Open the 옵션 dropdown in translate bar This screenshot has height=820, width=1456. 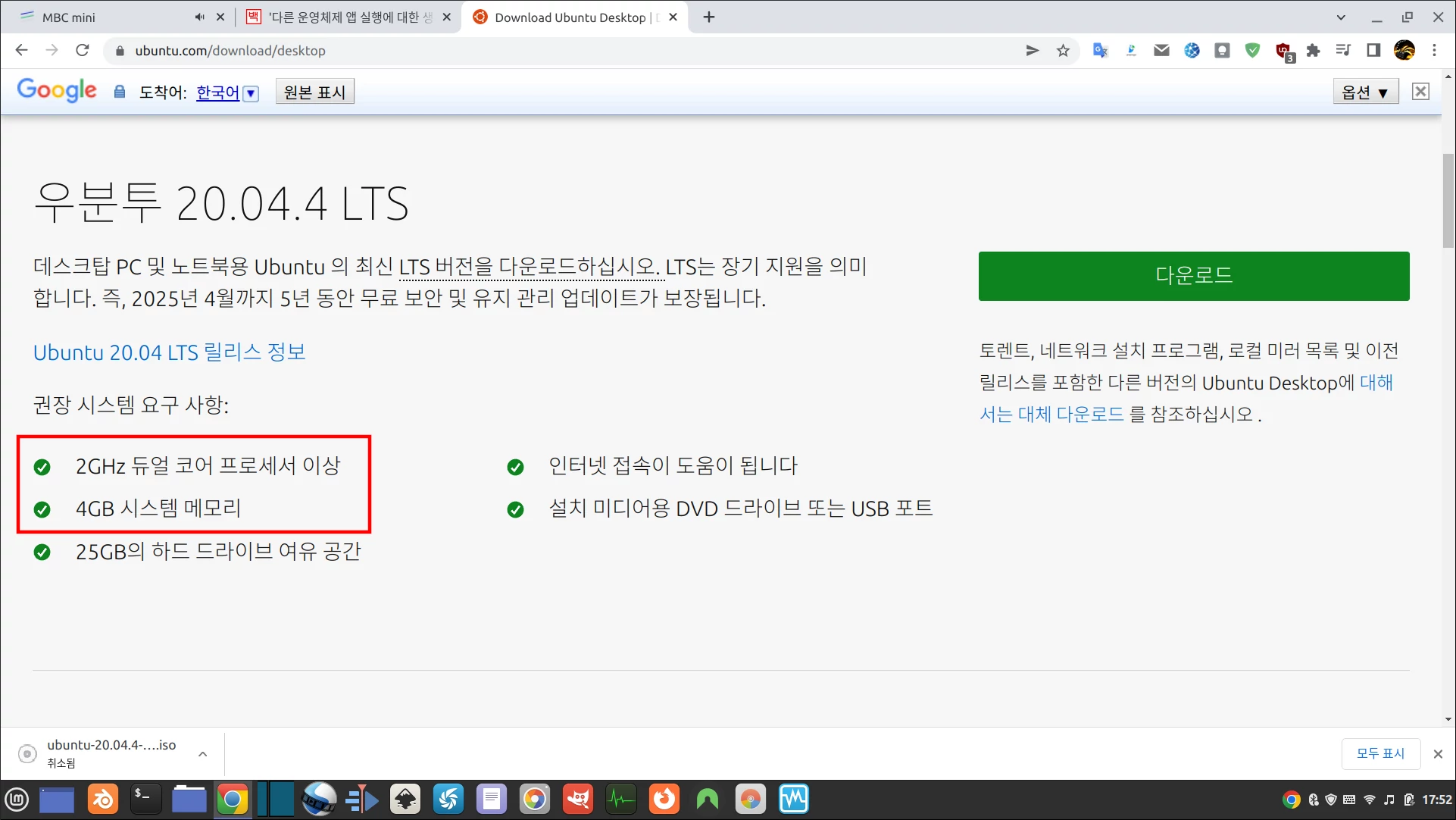1364,92
